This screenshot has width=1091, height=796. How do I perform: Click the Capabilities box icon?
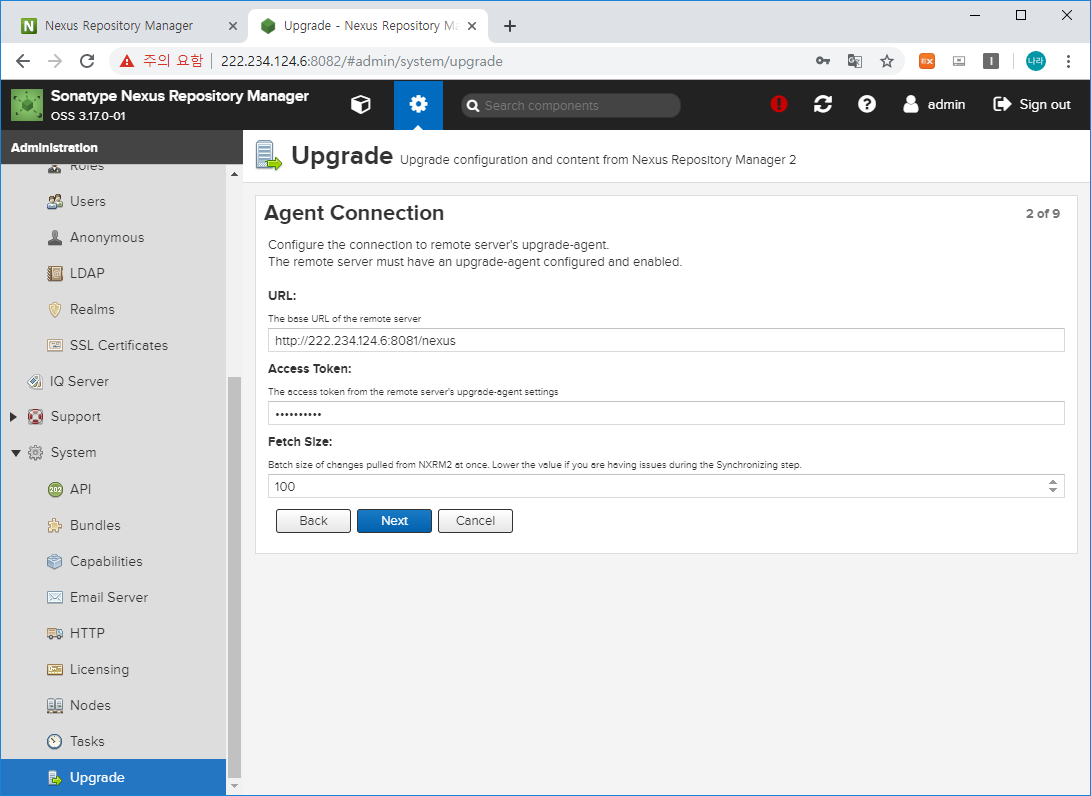pyautogui.click(x=55, y=562)
